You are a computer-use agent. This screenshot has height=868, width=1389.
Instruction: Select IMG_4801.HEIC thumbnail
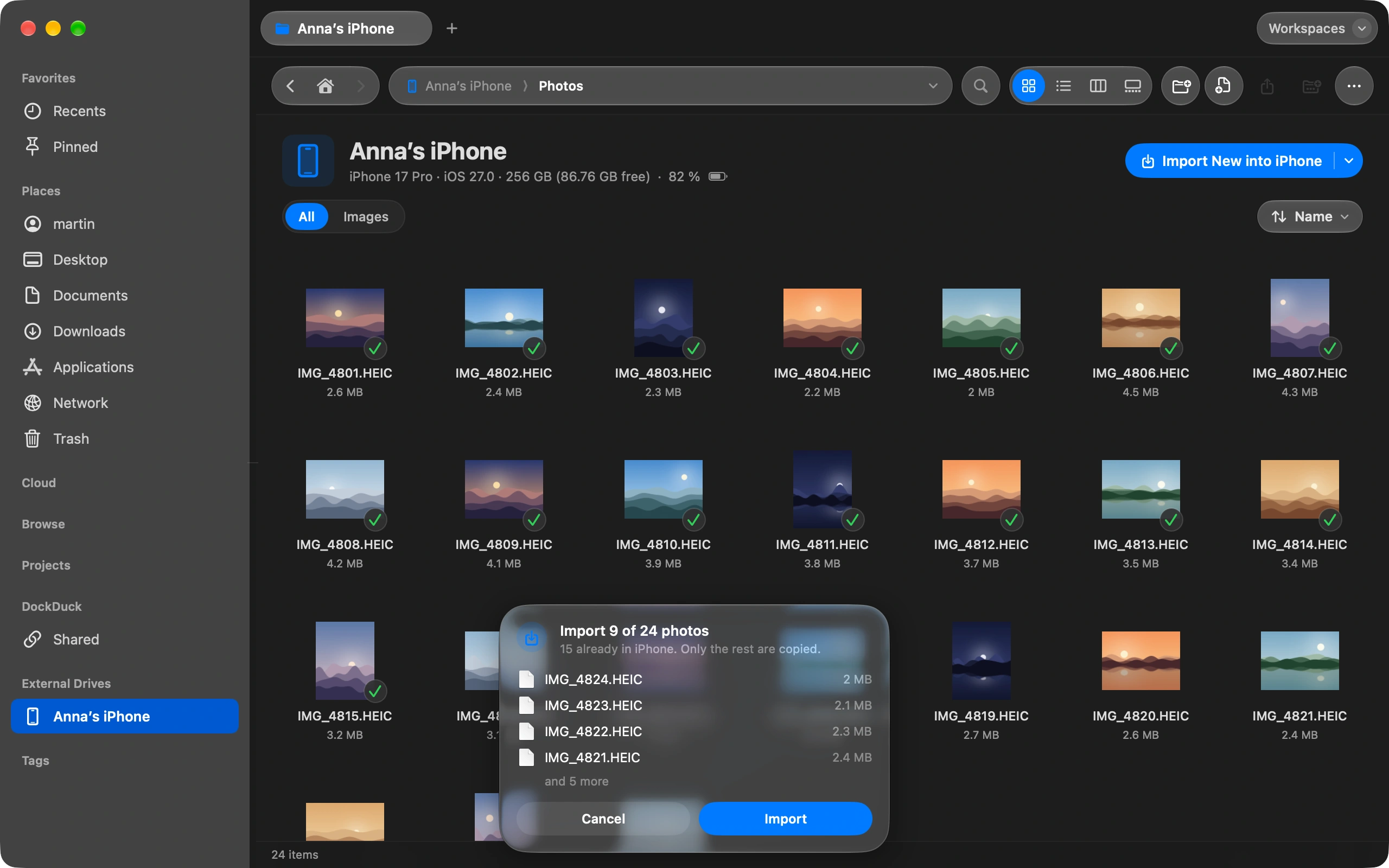pyautogui.click(x=345, y=318)
